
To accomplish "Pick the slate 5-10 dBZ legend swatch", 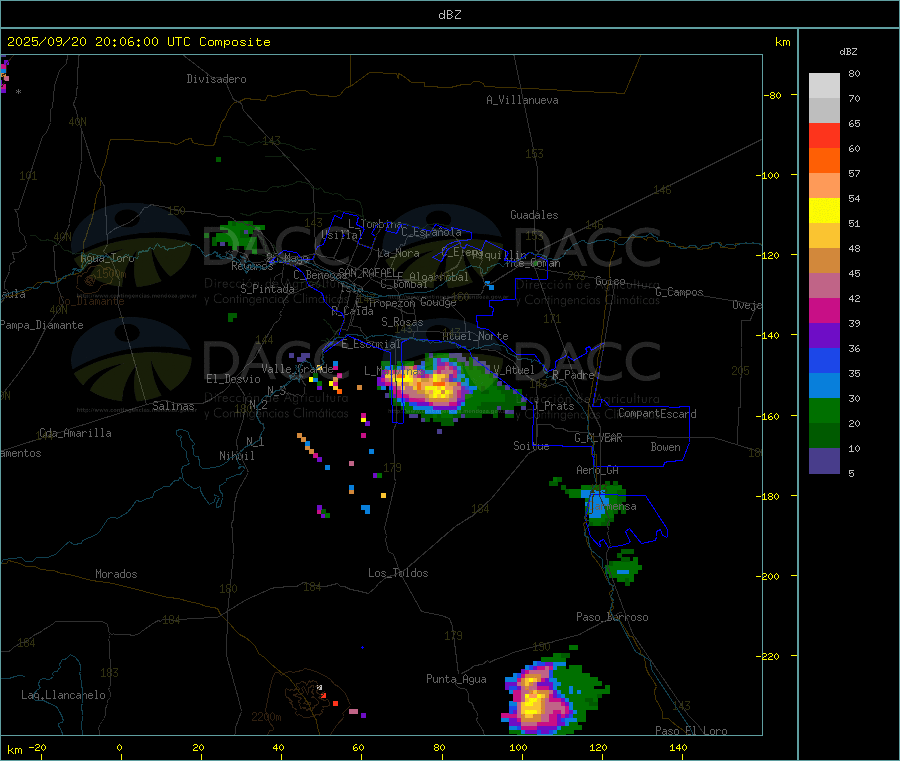I will pyautogui.click(x=824, y=461).
